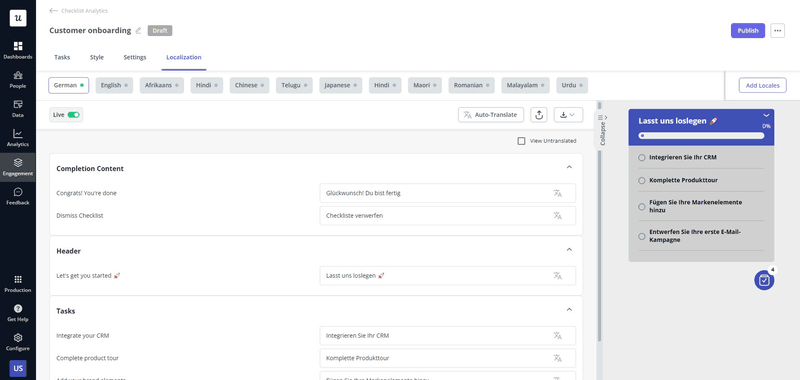Click the Draft status badge

pos(160,31)
